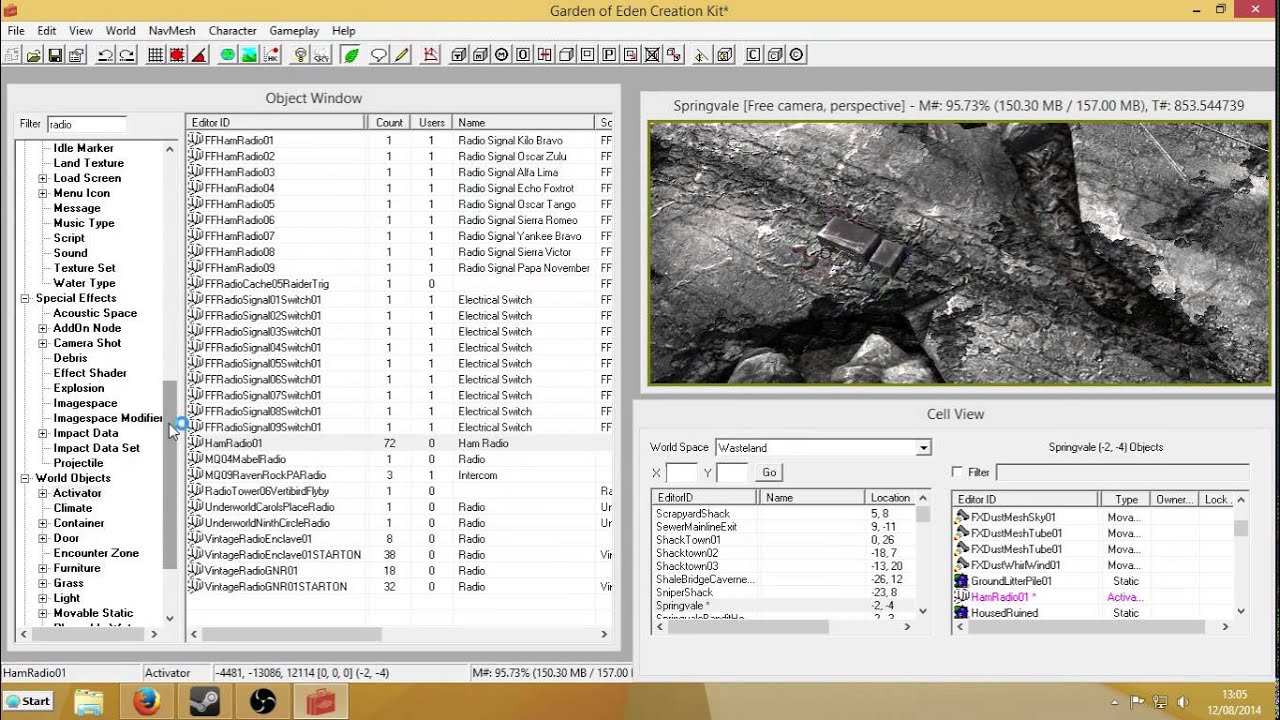Open the Help menu
The width and height of the screenshot is (1280, 720).
(343, 31)
